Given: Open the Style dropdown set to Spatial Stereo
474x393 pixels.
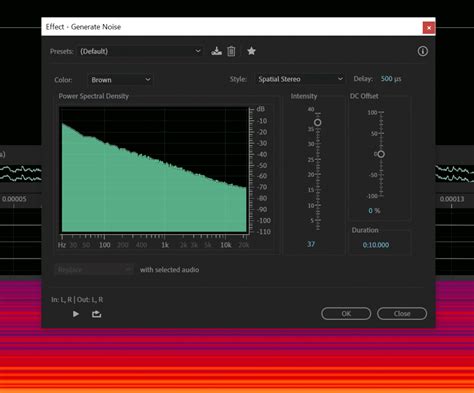Looking at the screenshot, I should [300, 79].
